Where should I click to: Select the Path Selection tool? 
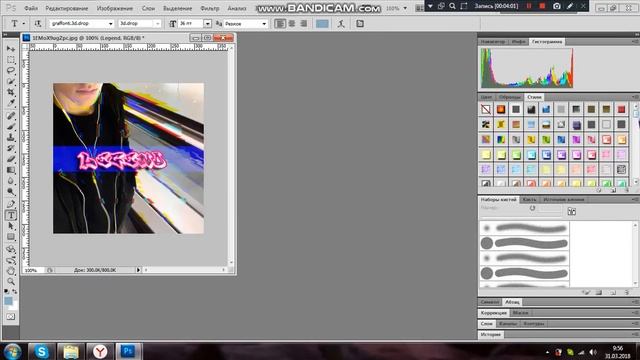point(11,226)
